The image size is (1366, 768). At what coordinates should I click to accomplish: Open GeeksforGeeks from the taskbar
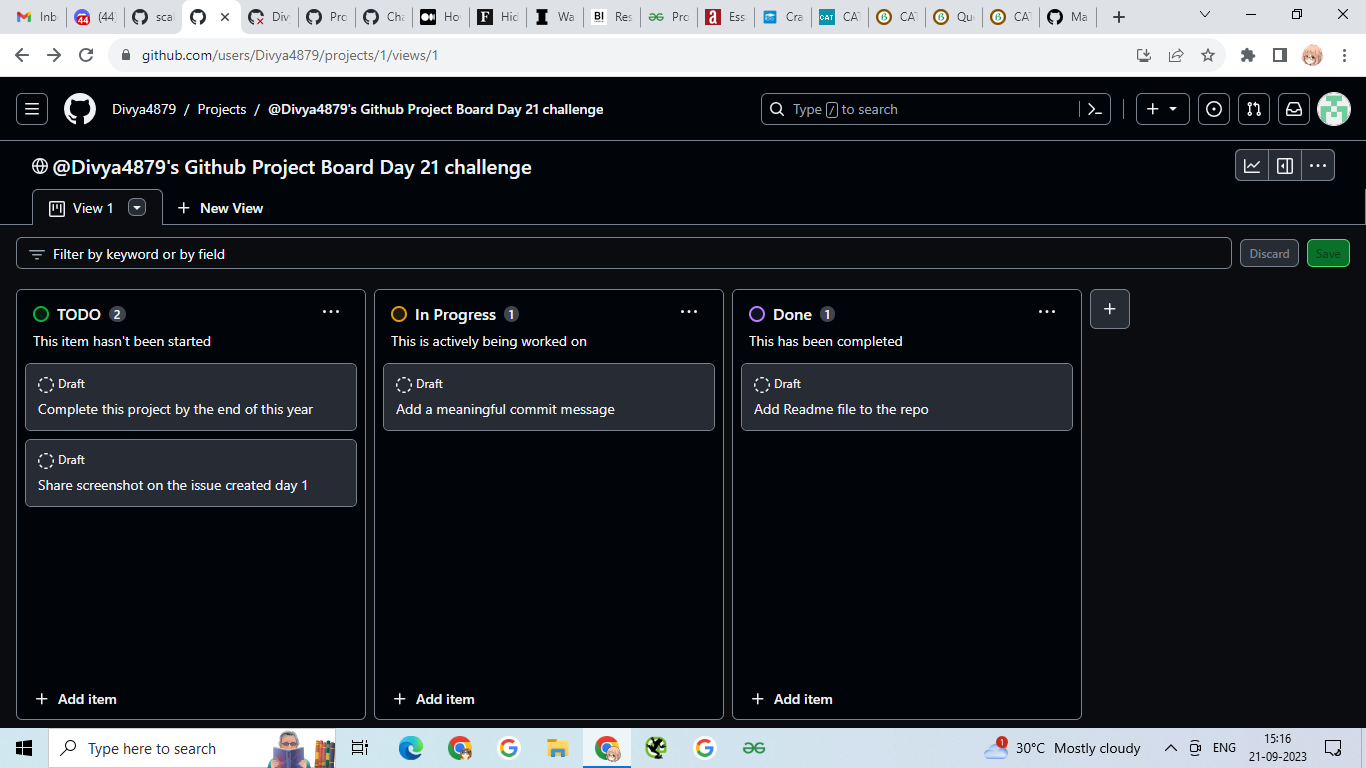coord(754,747)
